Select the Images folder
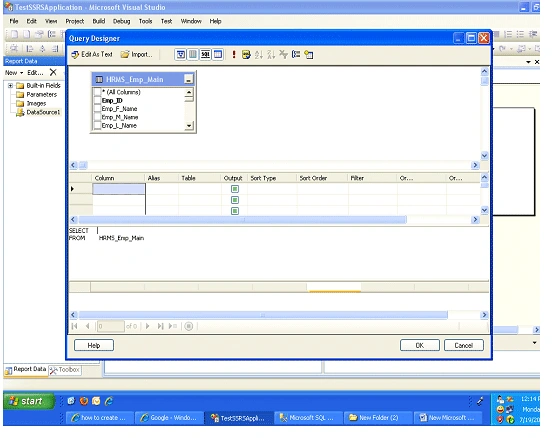 (32, 104)
